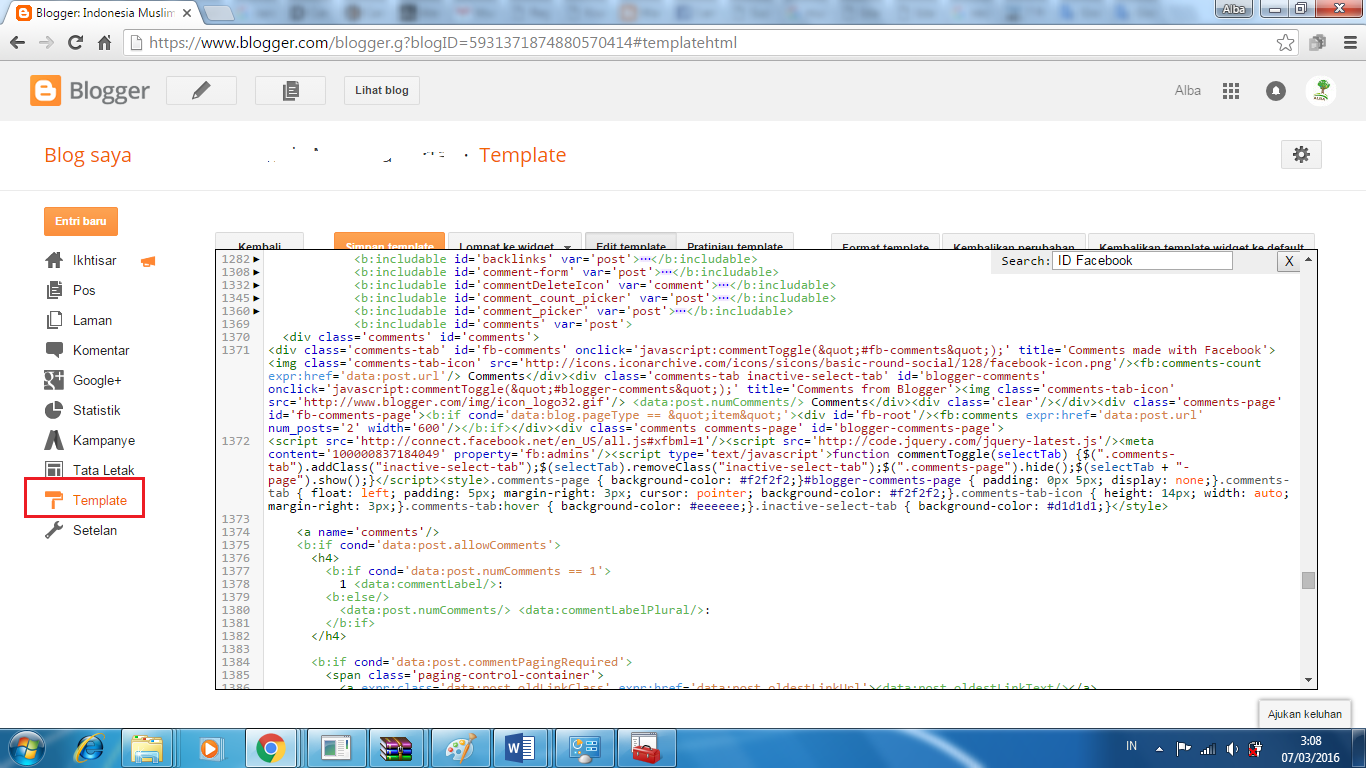1366x768 pixels.
Task: Expand code fold on line 1345
Action: (256, 298)
